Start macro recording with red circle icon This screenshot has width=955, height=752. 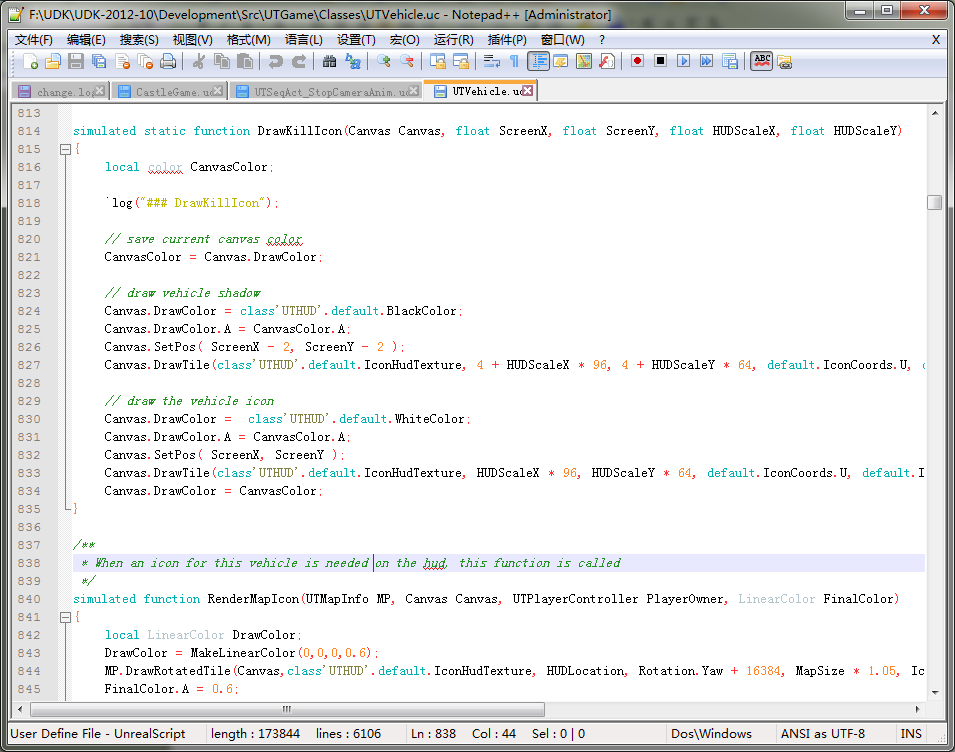(637, 61)
